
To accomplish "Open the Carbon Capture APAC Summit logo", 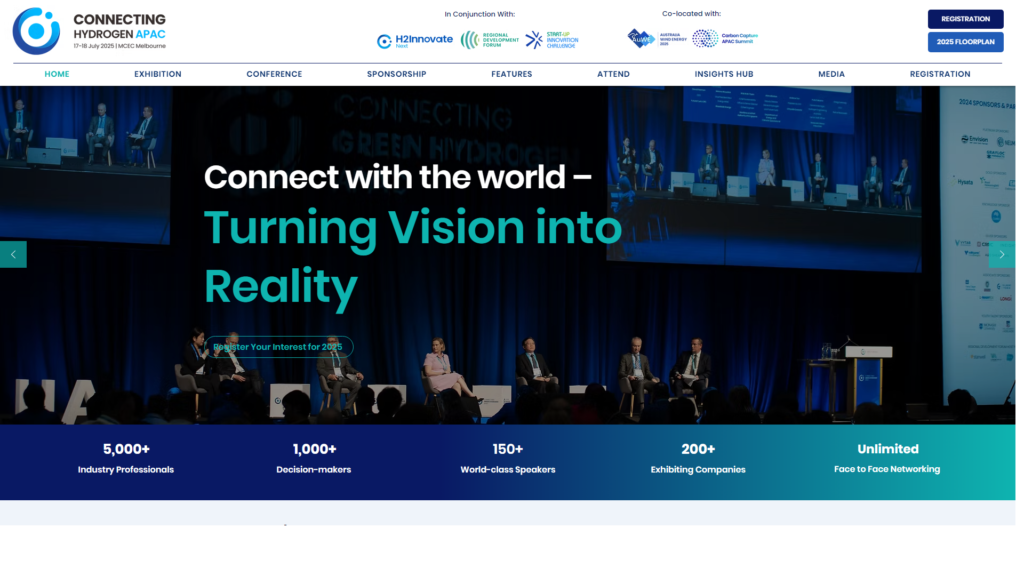I will [x=725, y=39].
